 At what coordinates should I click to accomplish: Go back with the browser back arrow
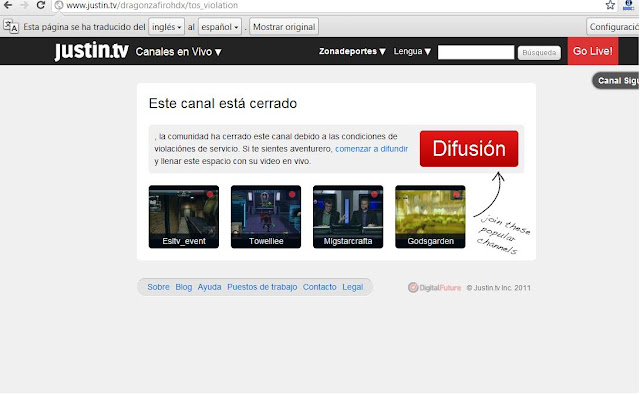8,5
